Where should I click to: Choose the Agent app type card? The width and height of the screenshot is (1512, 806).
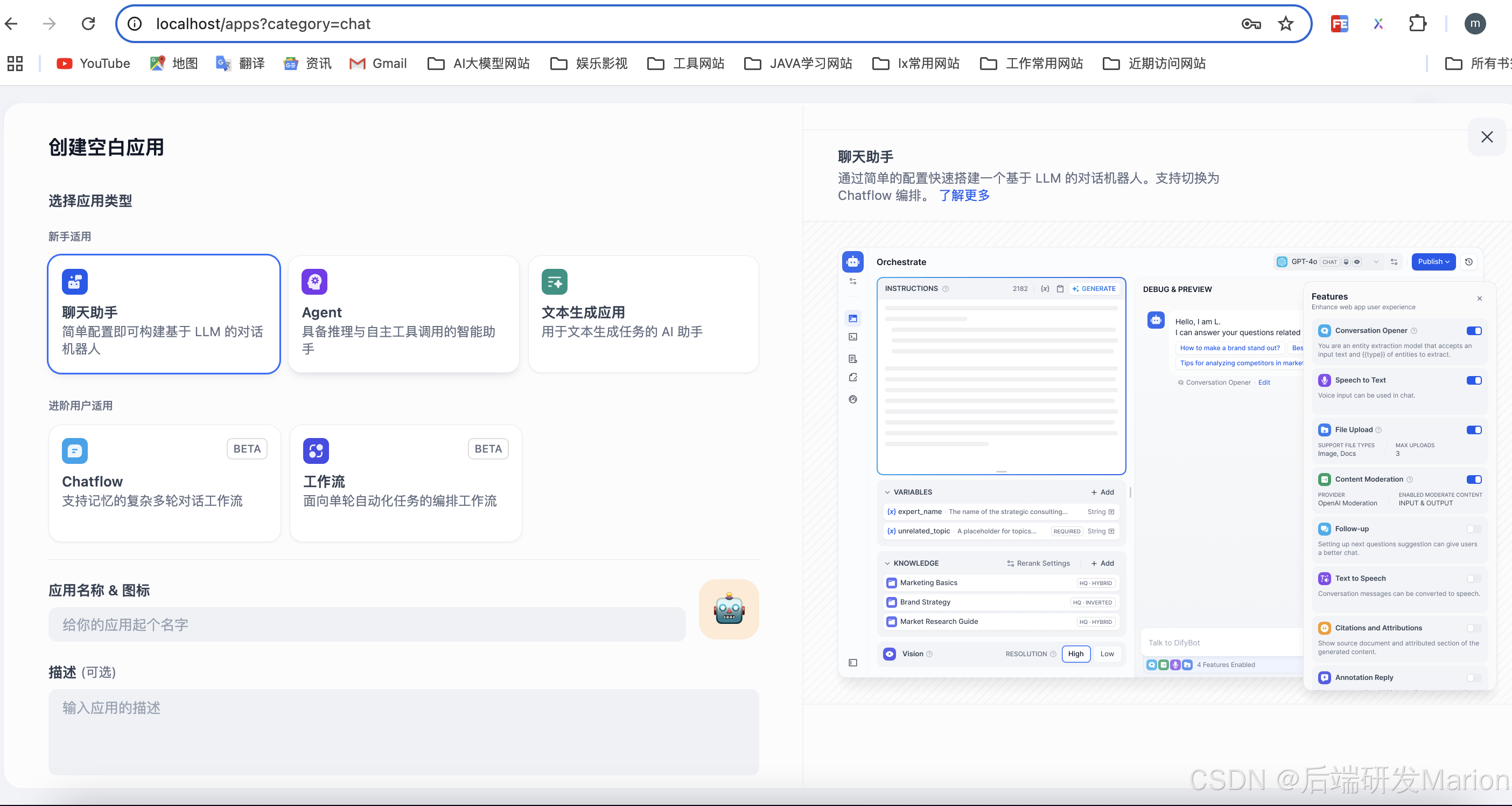[403, 314]
